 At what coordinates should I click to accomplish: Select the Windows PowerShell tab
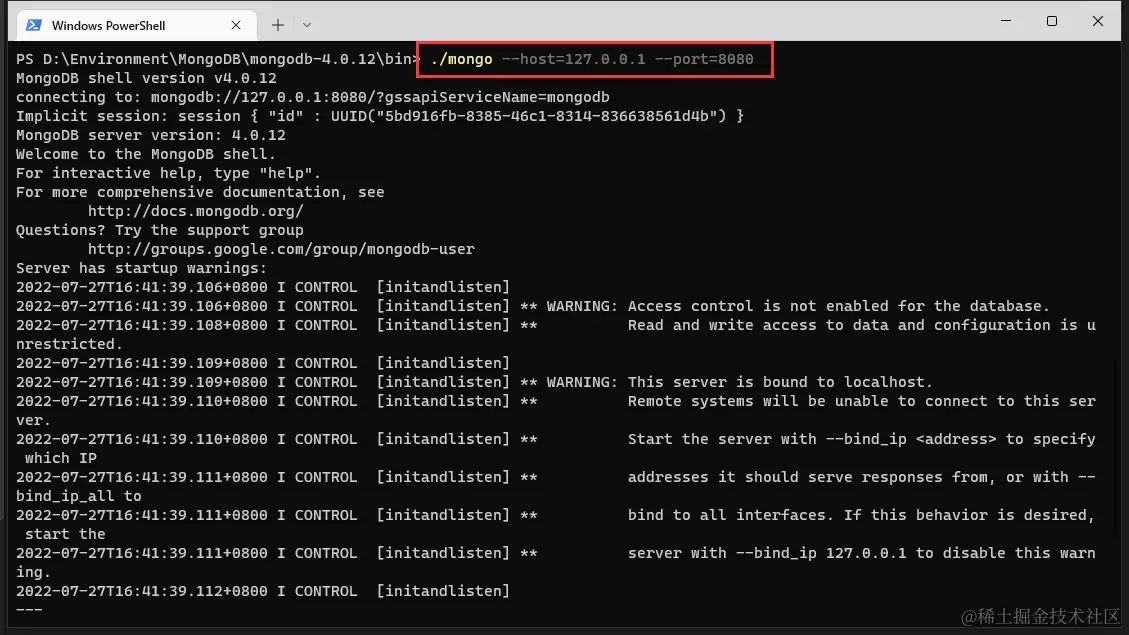135,25
